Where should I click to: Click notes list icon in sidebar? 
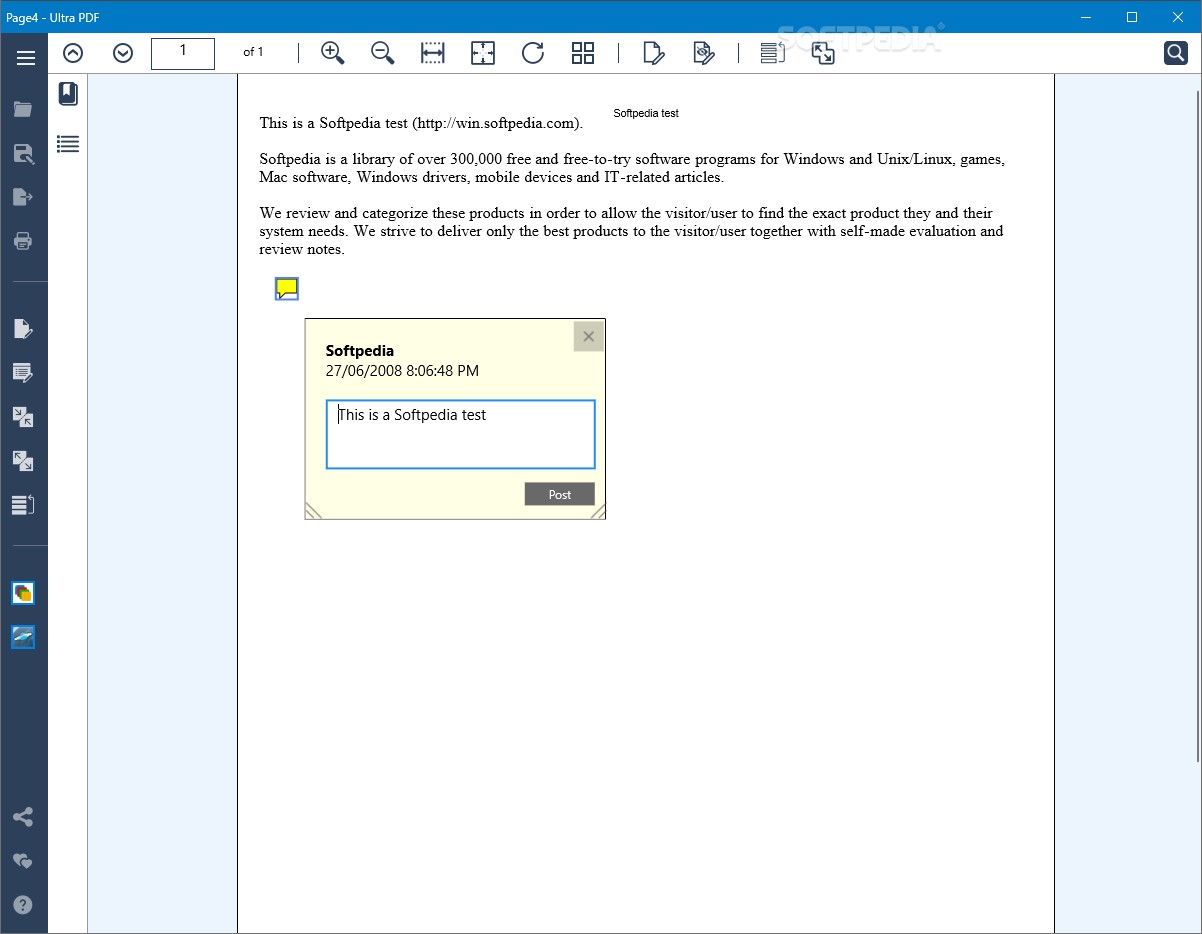23,373
